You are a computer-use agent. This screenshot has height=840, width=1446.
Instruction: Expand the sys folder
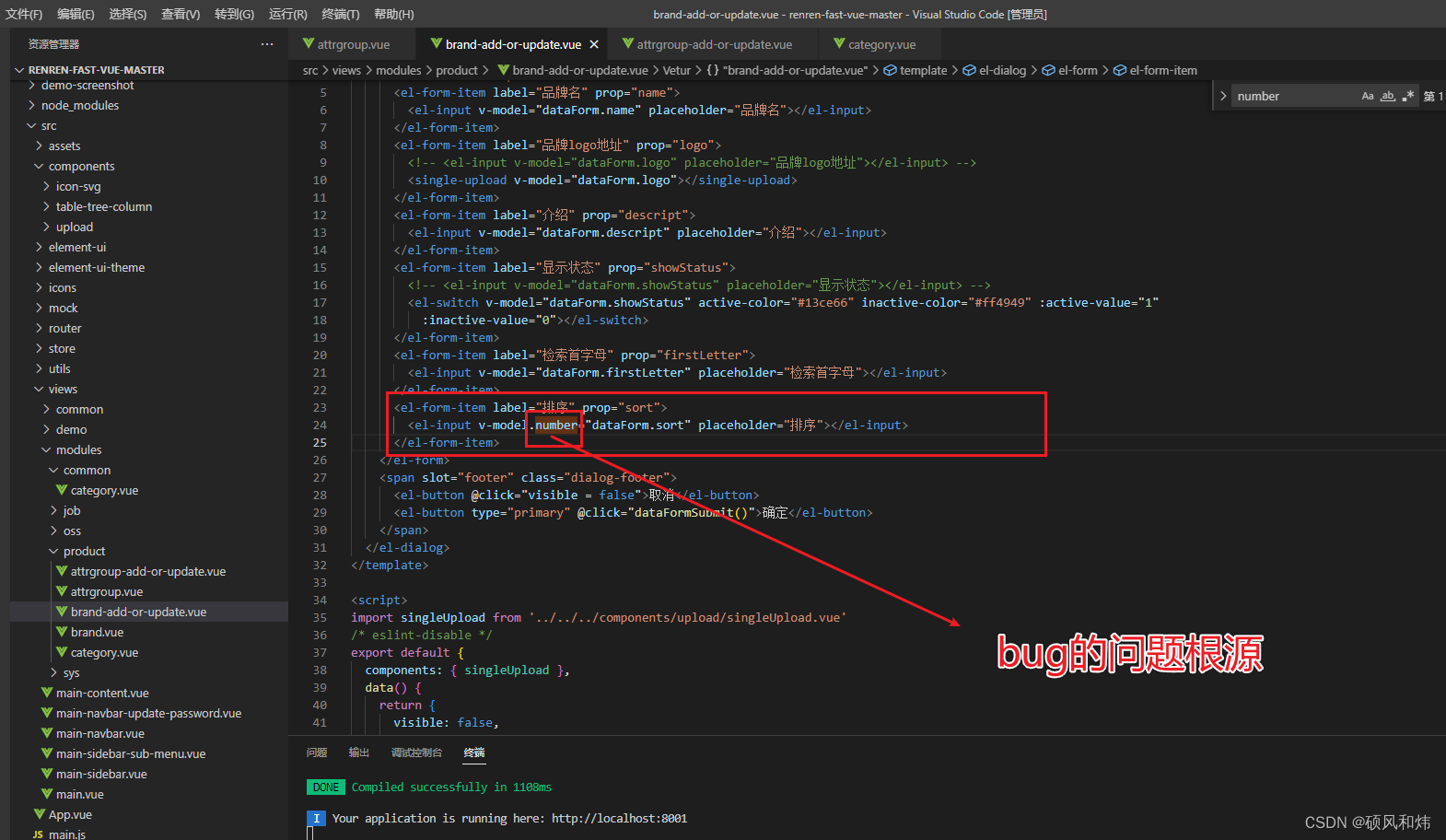pos(54,672)
